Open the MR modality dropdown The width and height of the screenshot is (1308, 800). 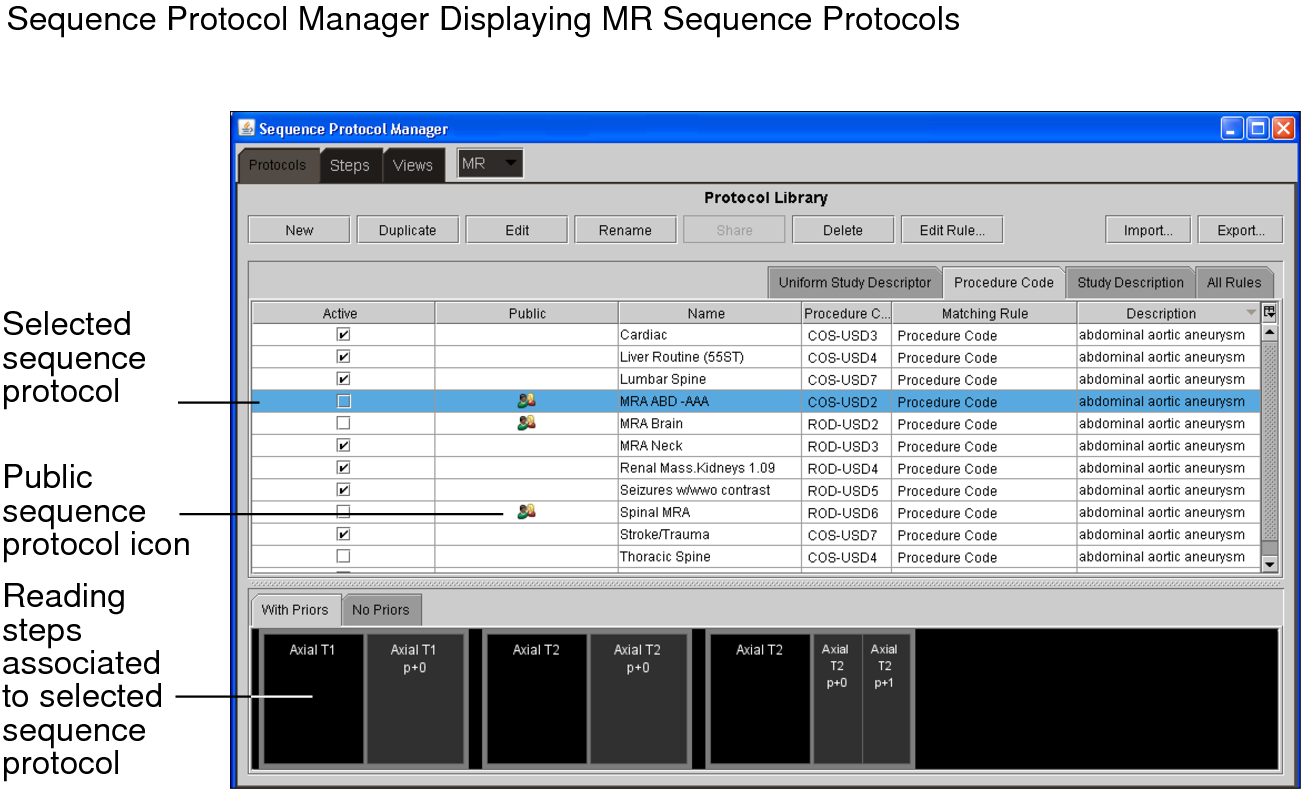click(490, 164)
